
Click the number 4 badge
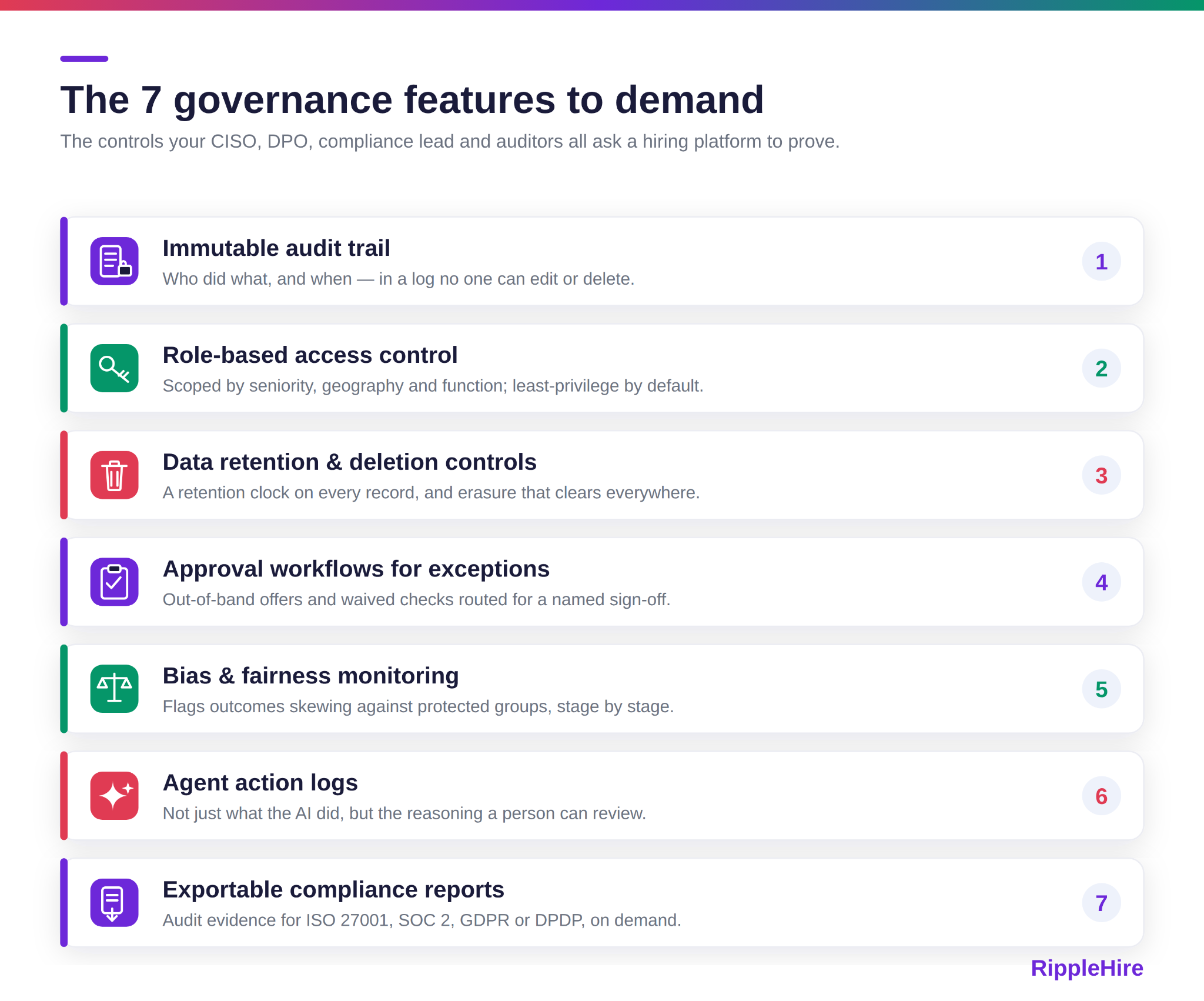pos(1101,582)
